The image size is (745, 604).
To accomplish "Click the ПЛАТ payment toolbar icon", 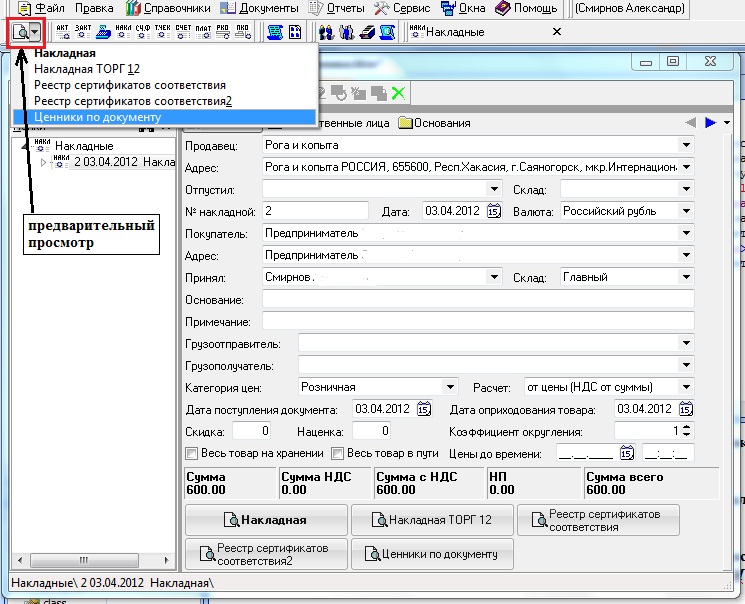I will tap(203, 32).
